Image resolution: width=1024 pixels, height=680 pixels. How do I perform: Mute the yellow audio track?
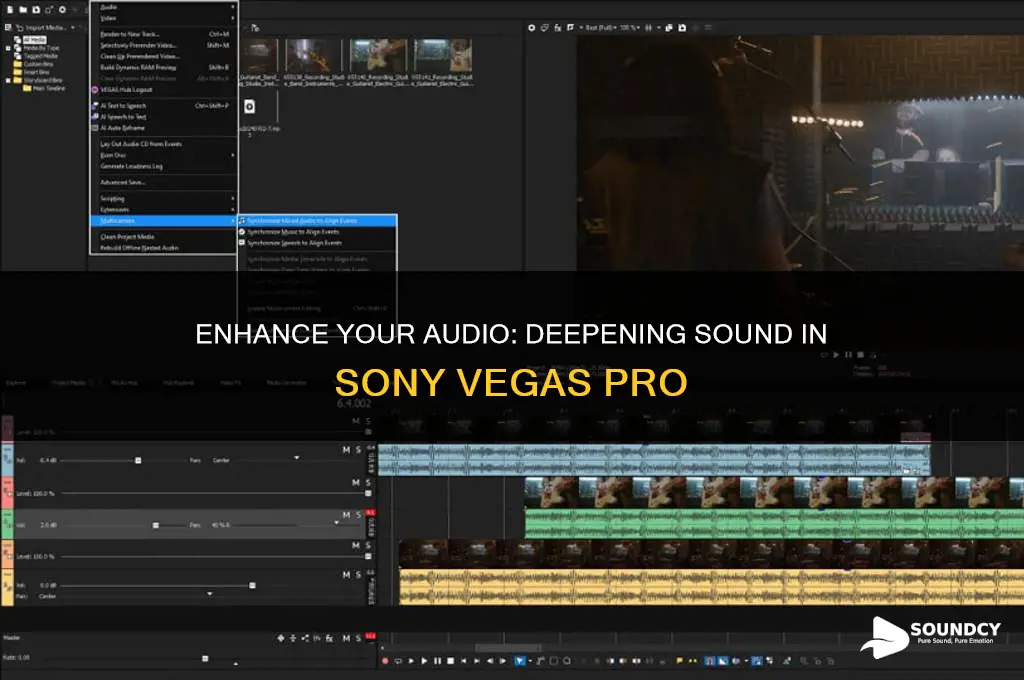tap(346, 575)
